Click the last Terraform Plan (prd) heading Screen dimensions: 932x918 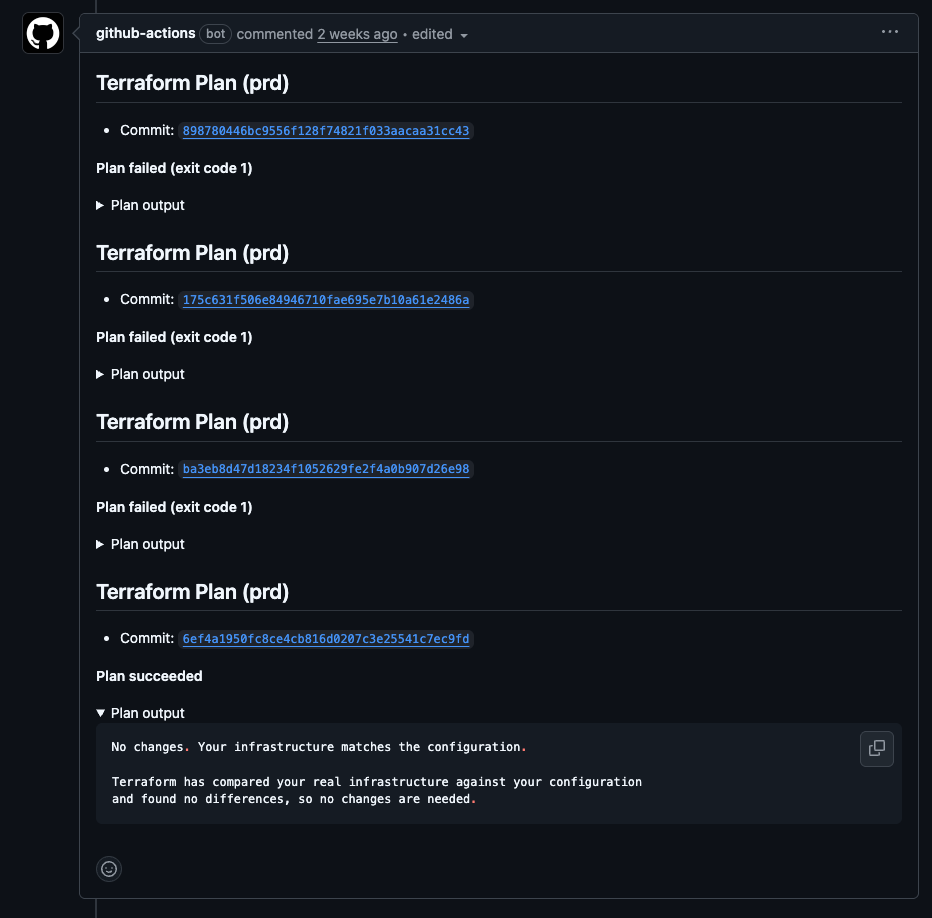(192, 592)
